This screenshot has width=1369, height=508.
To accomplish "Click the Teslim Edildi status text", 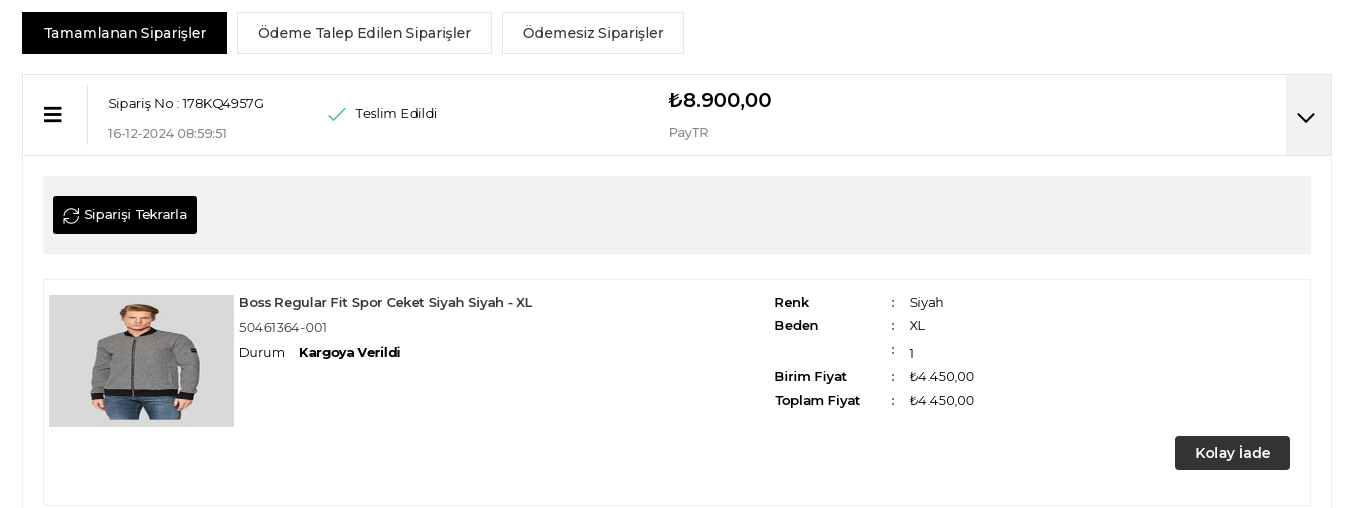I will 396,113.
